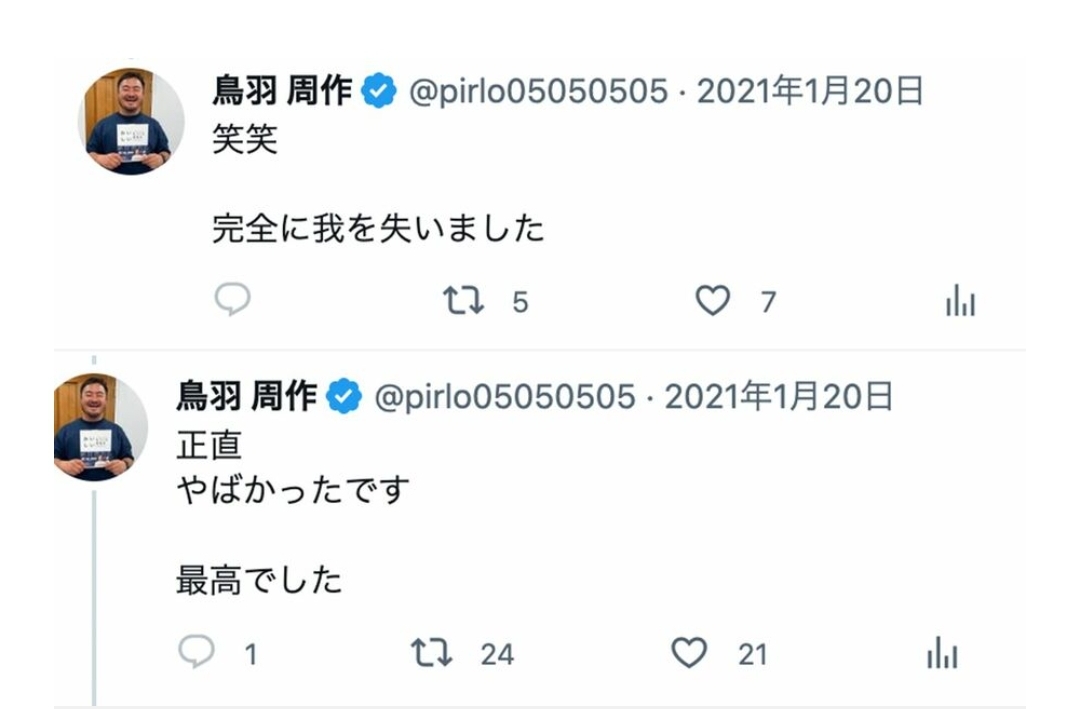Click reply icon on first tweet
This screenshot has width=1079, height=709.
233,299
